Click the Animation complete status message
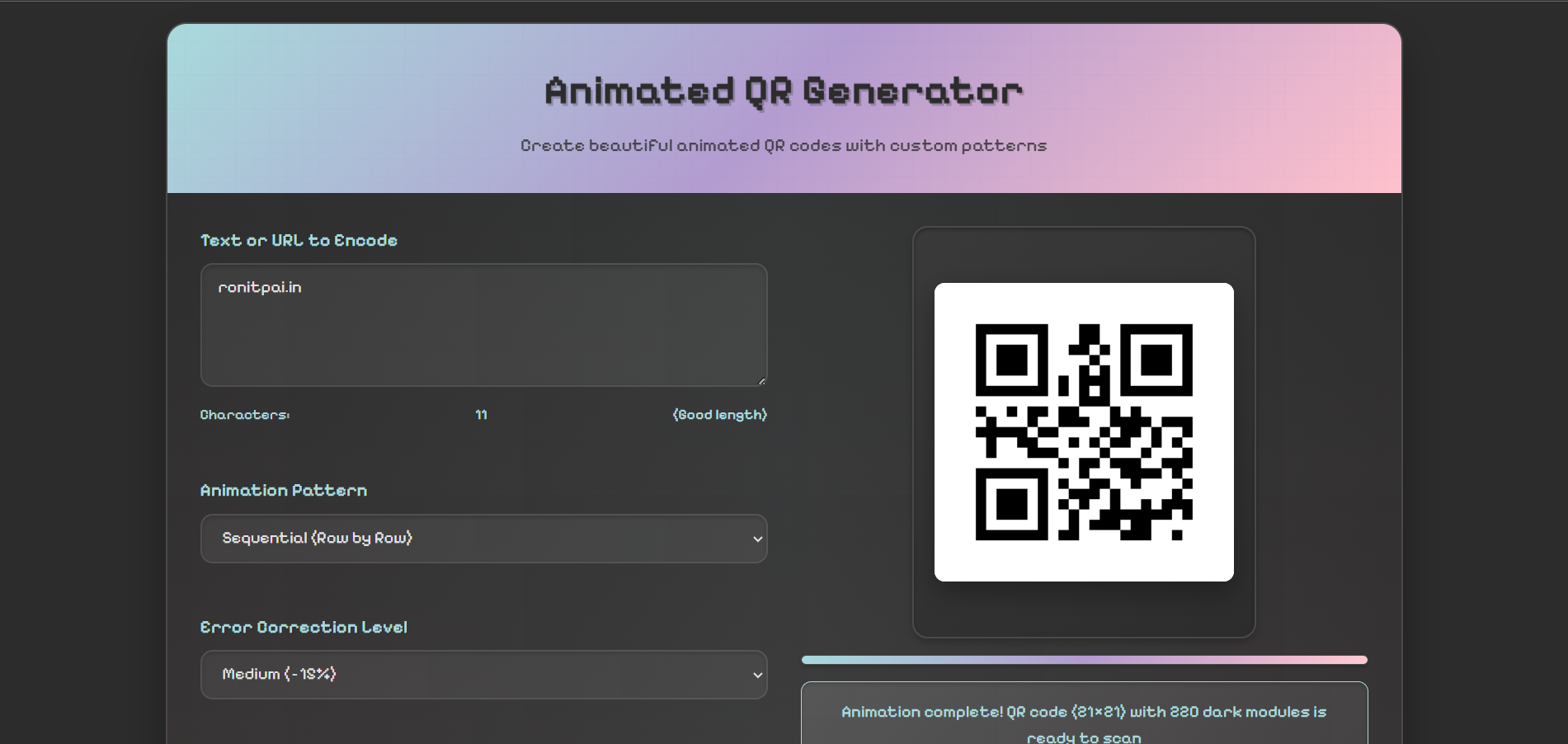 coord(1084,723)
